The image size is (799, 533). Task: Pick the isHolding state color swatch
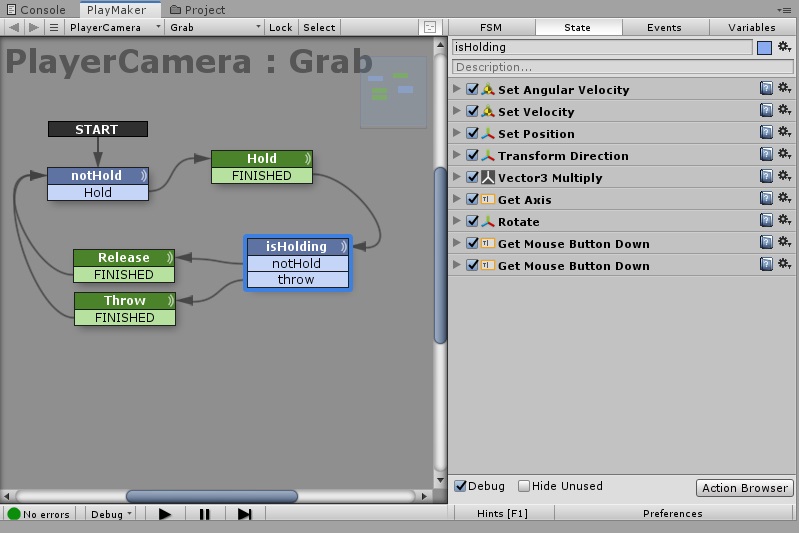(x=764, y=48)
